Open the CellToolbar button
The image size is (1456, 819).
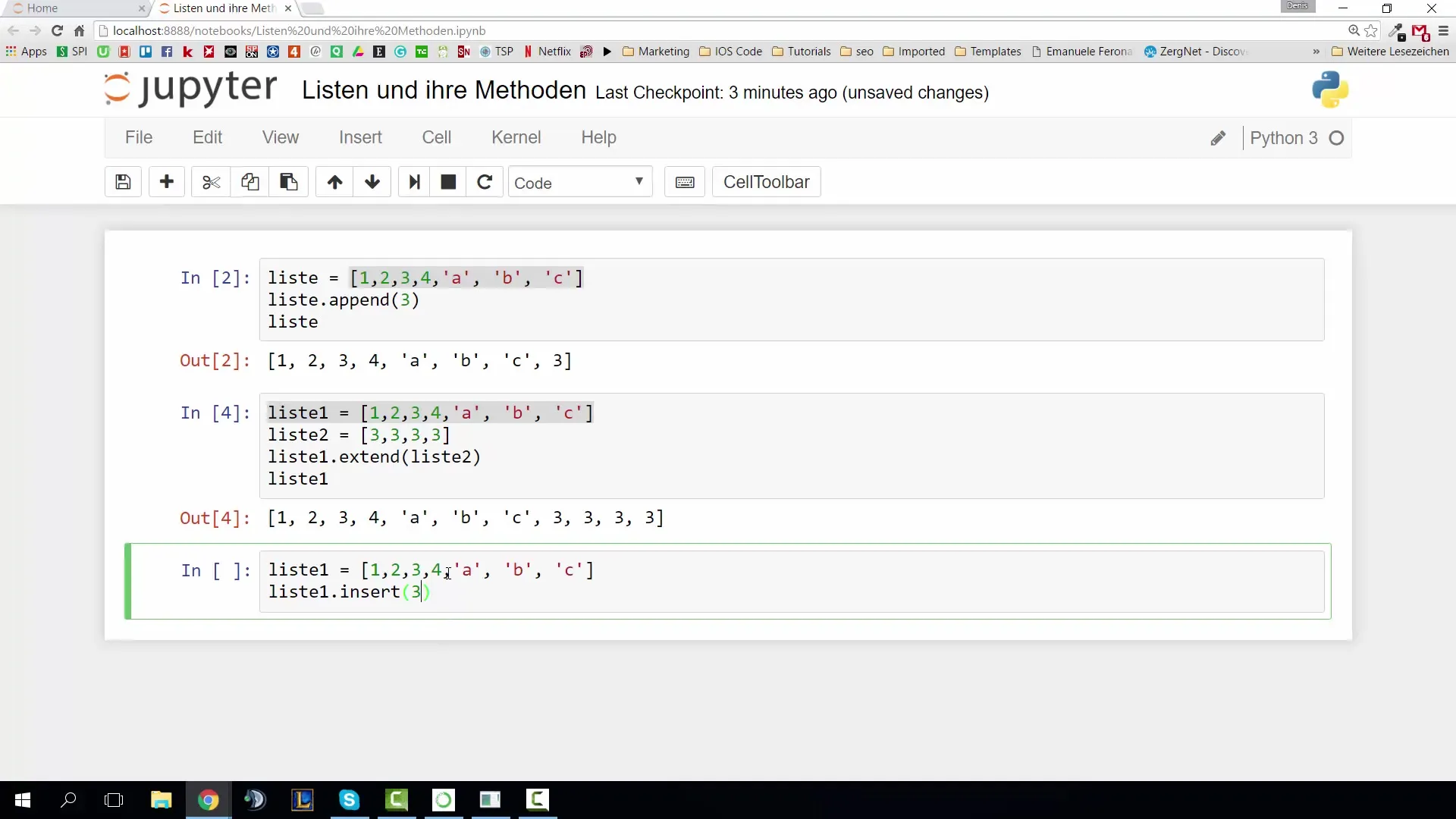pyautogui.click(x=766, y=182)
